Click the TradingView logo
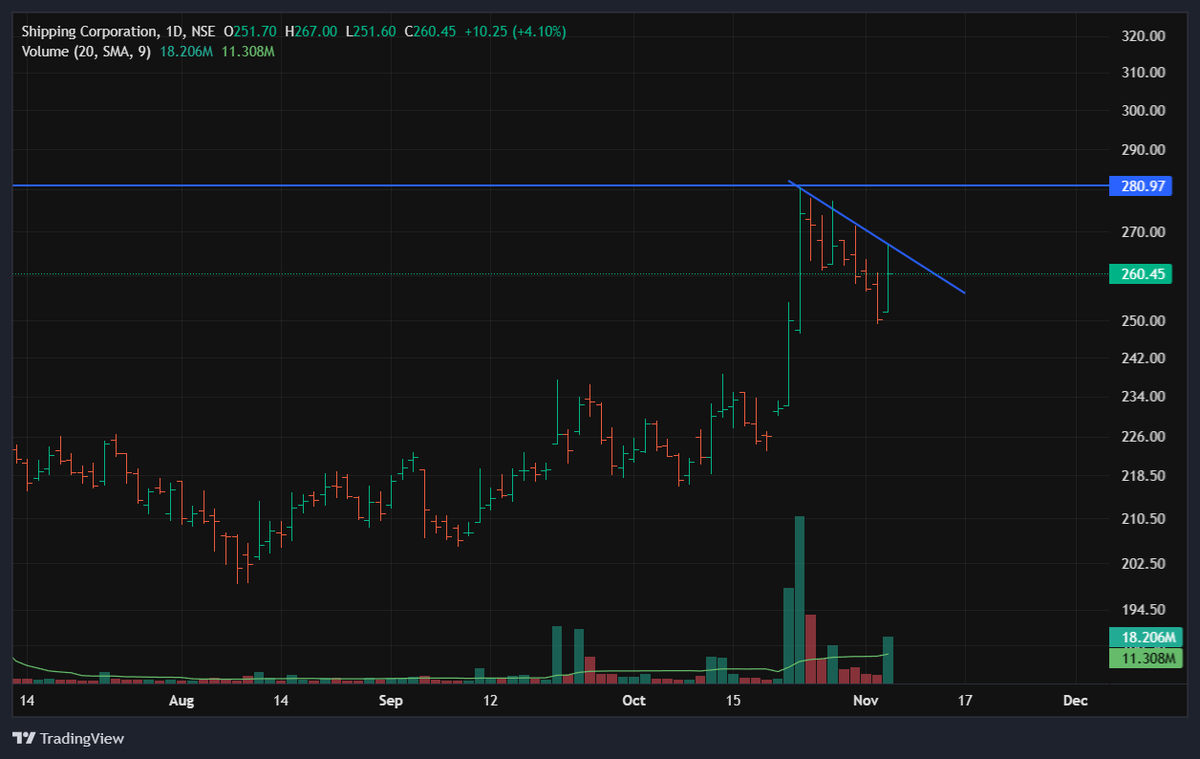This screenshot has width=1200, height=759. 68,738
